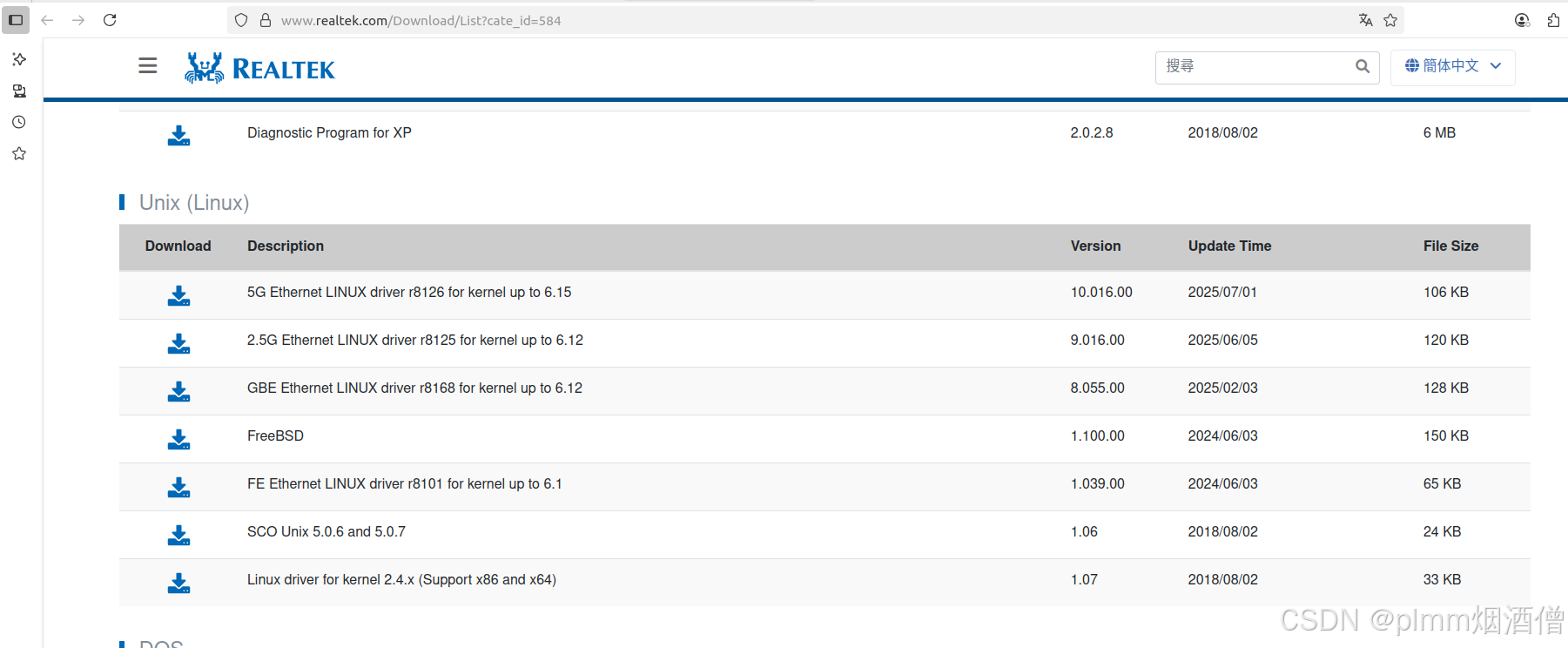Click text 'GBE Ethernet LINUX driver r8168 for kernel up to 6.12'
The width and height of the screenshot is (1568, 648).
(x=414, y=388)
